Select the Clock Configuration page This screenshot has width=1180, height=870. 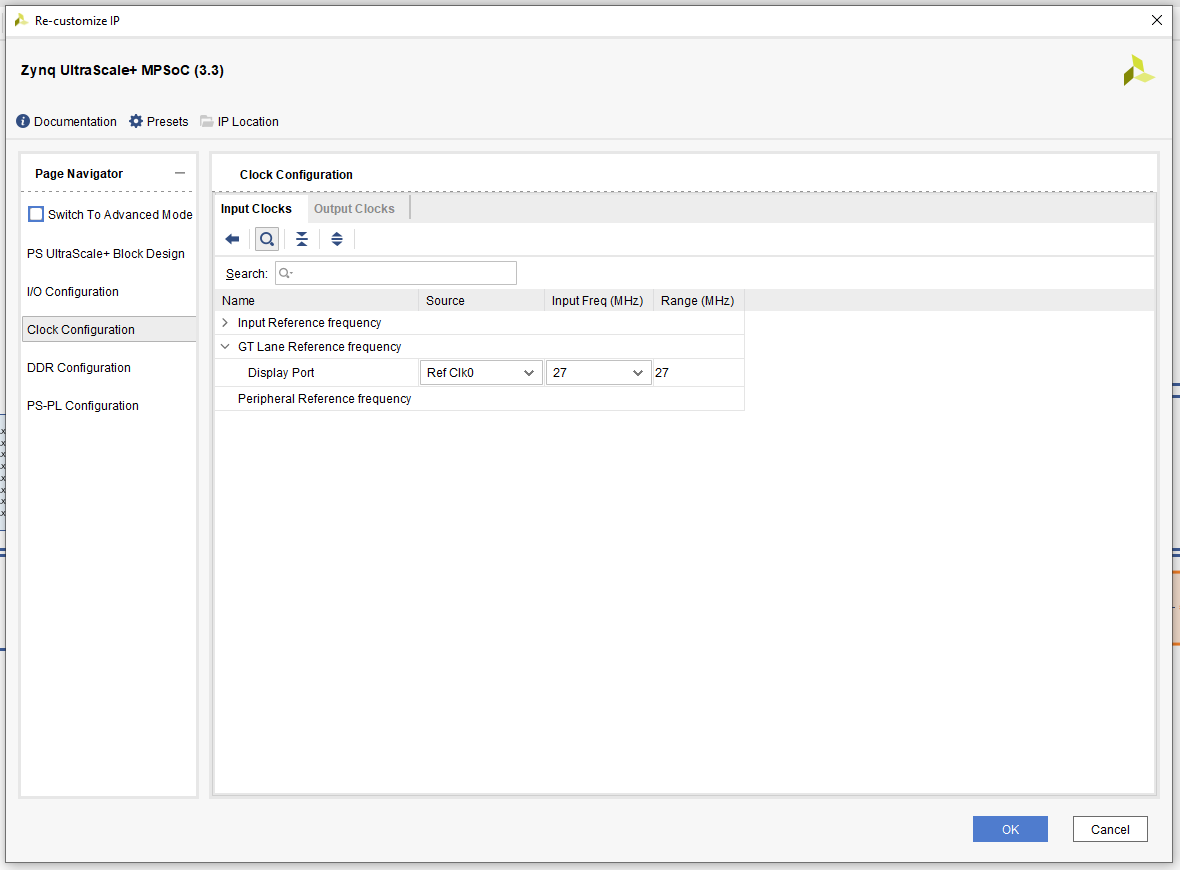click(108, 330)
